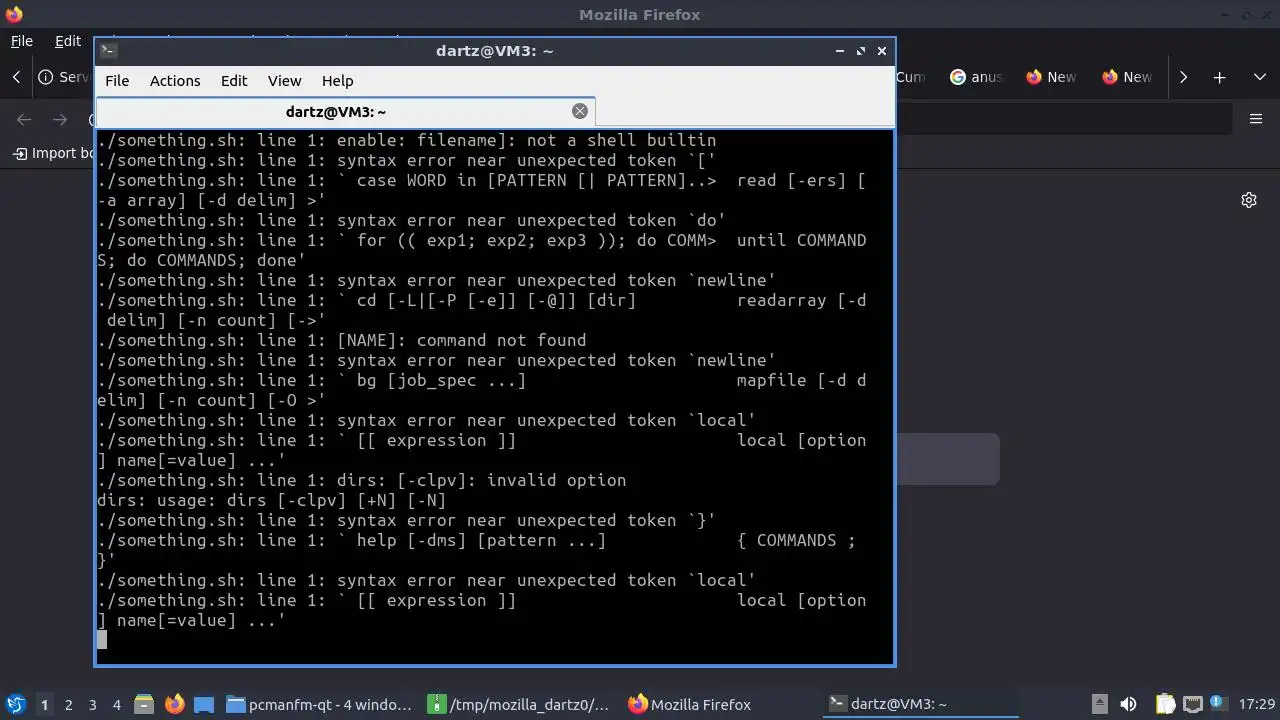Click the line containing 'bg [job_spec ...]'
Screen dimensions: 1280x720
(482, 380)
